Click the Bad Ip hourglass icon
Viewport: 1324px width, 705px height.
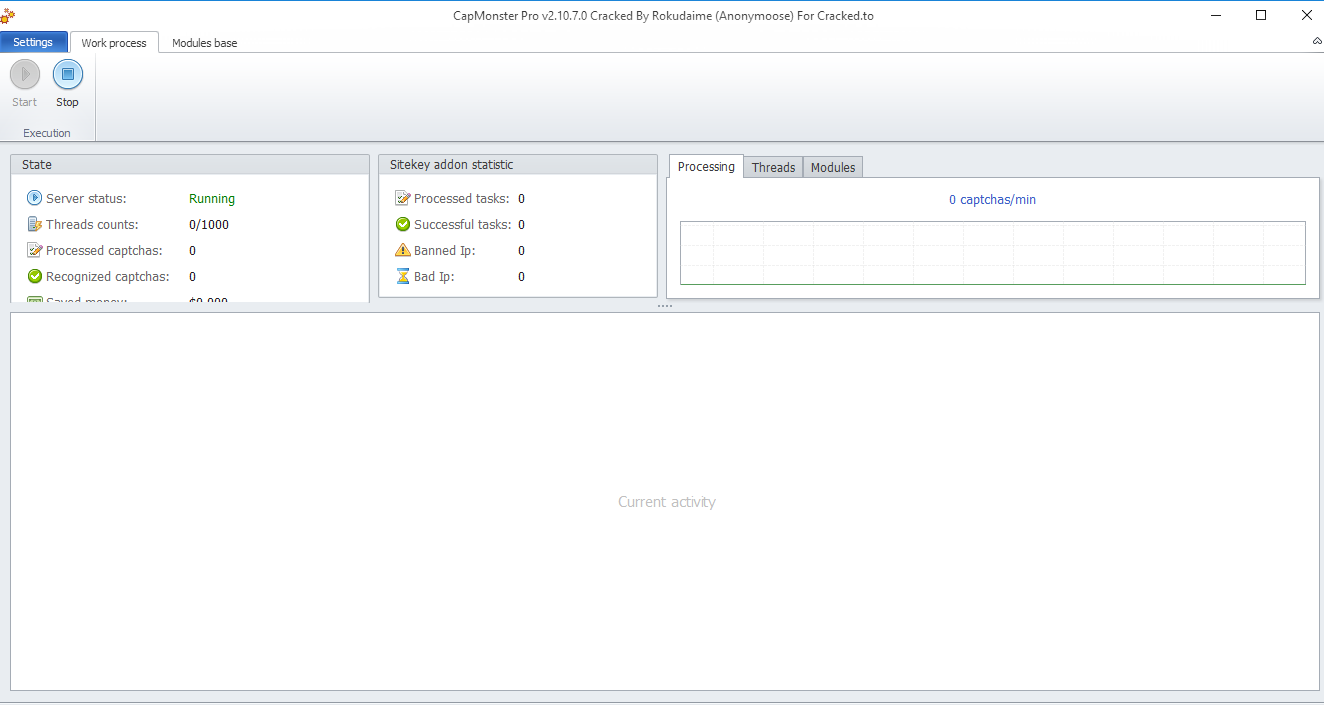(x=403, y=276)
